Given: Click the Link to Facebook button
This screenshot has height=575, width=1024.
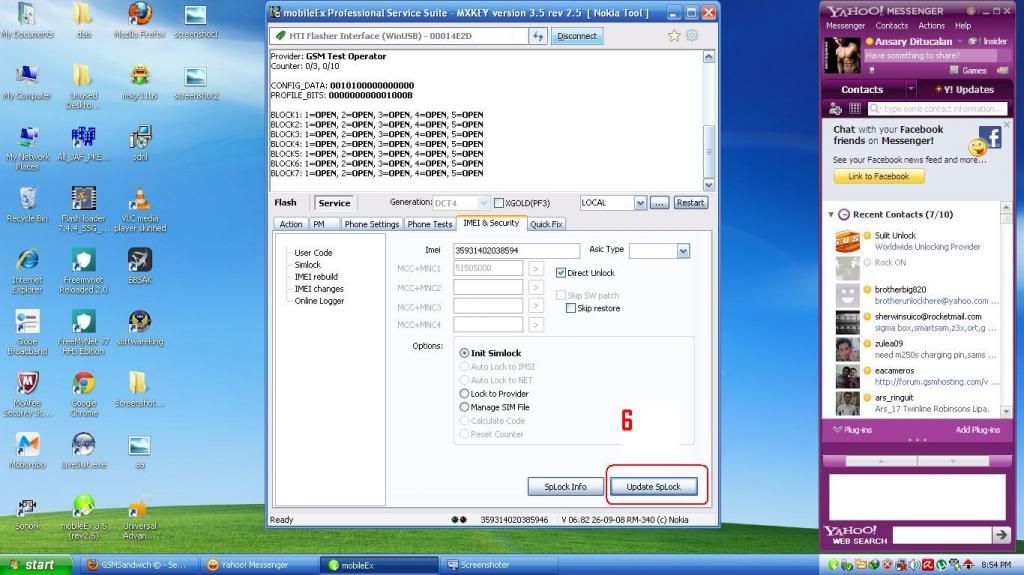Looking at the screenshot, I should [x=878, y=176].
